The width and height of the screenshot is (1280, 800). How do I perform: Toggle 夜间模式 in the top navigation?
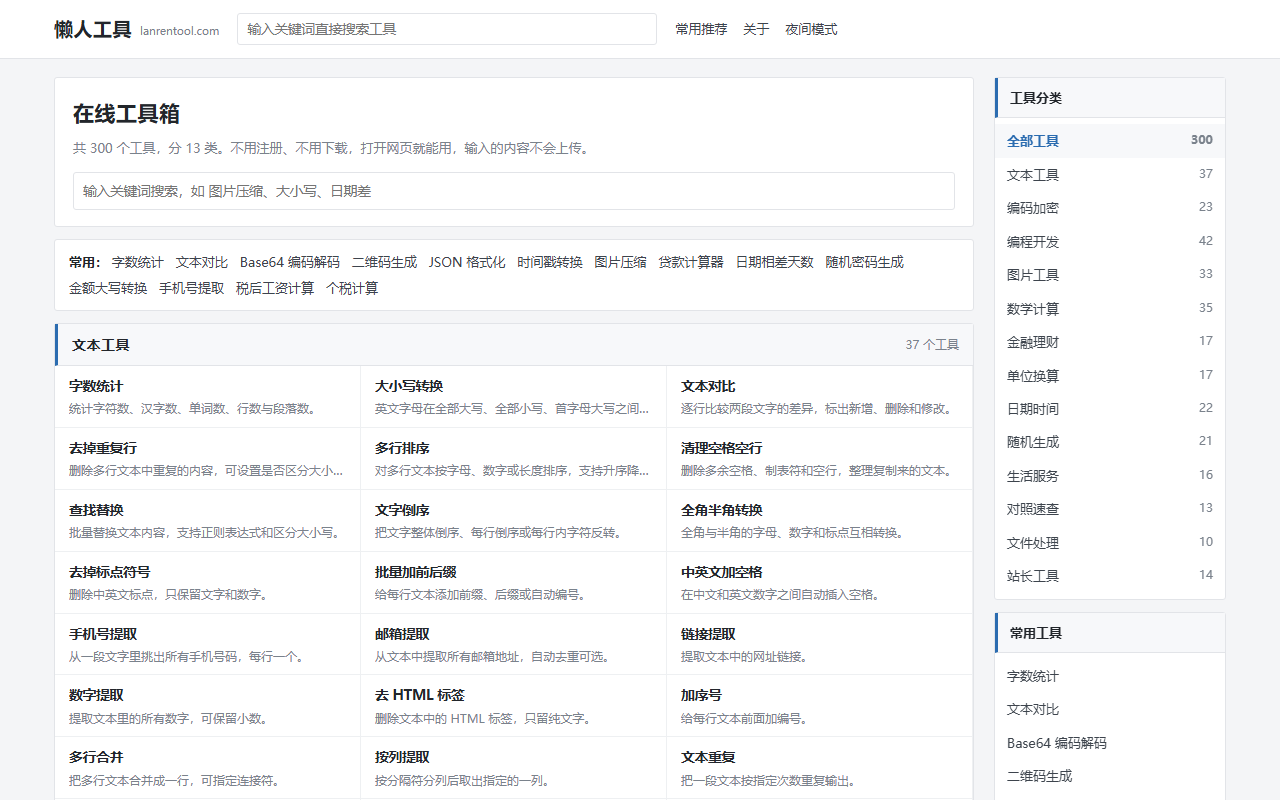point(811,30)
